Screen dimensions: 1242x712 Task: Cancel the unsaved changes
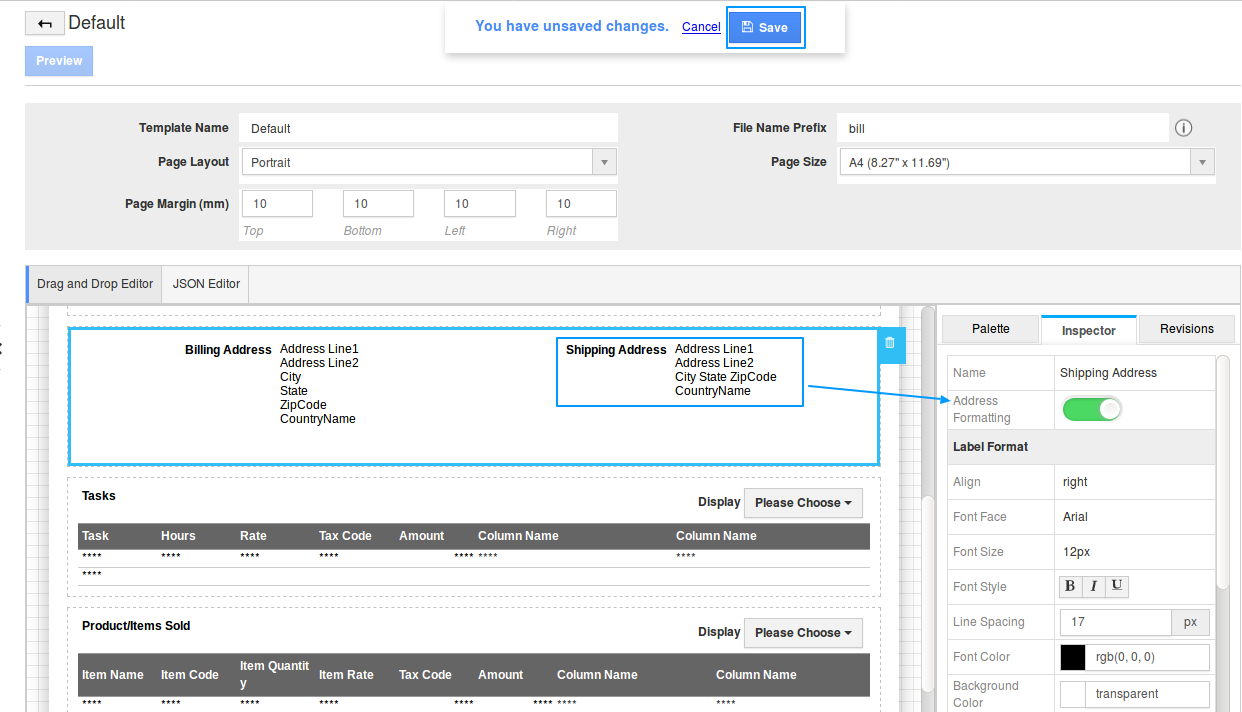pos(701,27)
